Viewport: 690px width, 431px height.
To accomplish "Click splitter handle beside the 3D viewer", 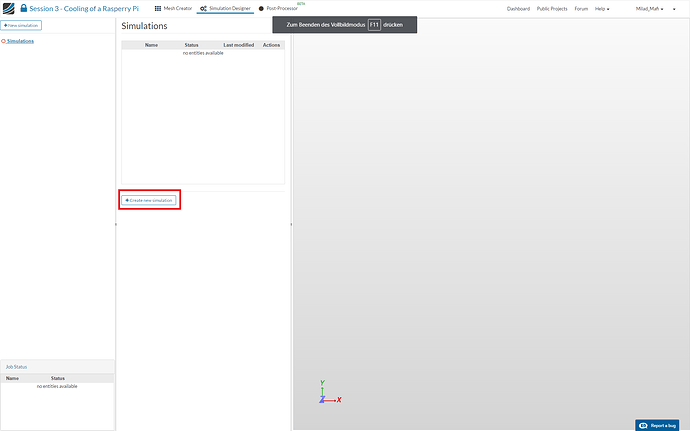I will coord(291,225).
